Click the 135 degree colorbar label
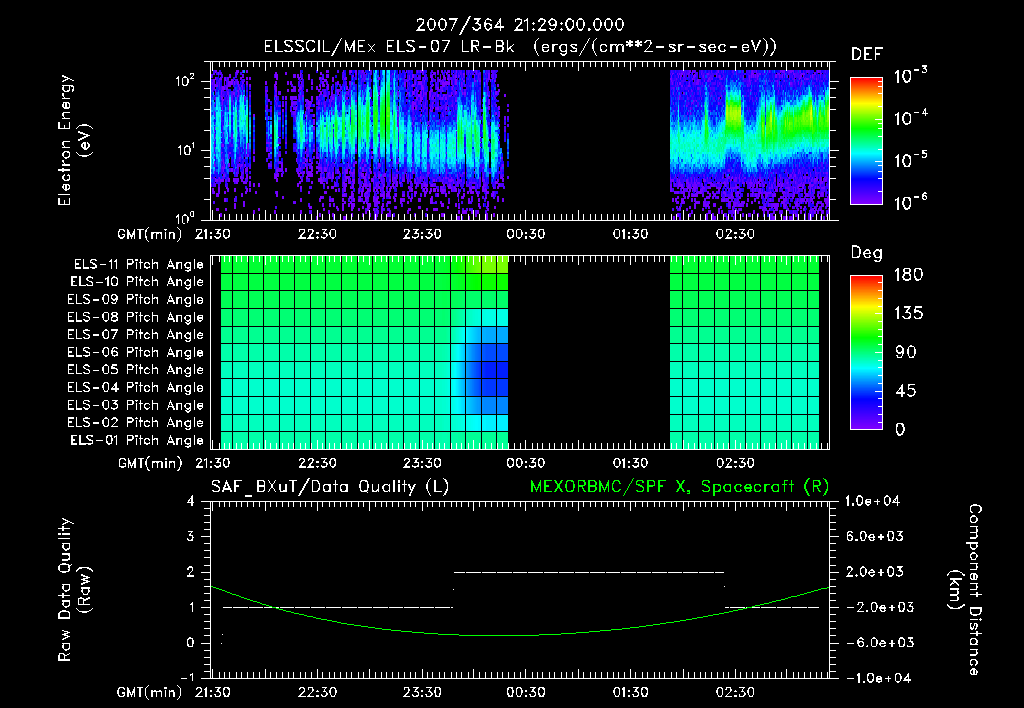Screen dimensions: 1024x708 [908, 314]
